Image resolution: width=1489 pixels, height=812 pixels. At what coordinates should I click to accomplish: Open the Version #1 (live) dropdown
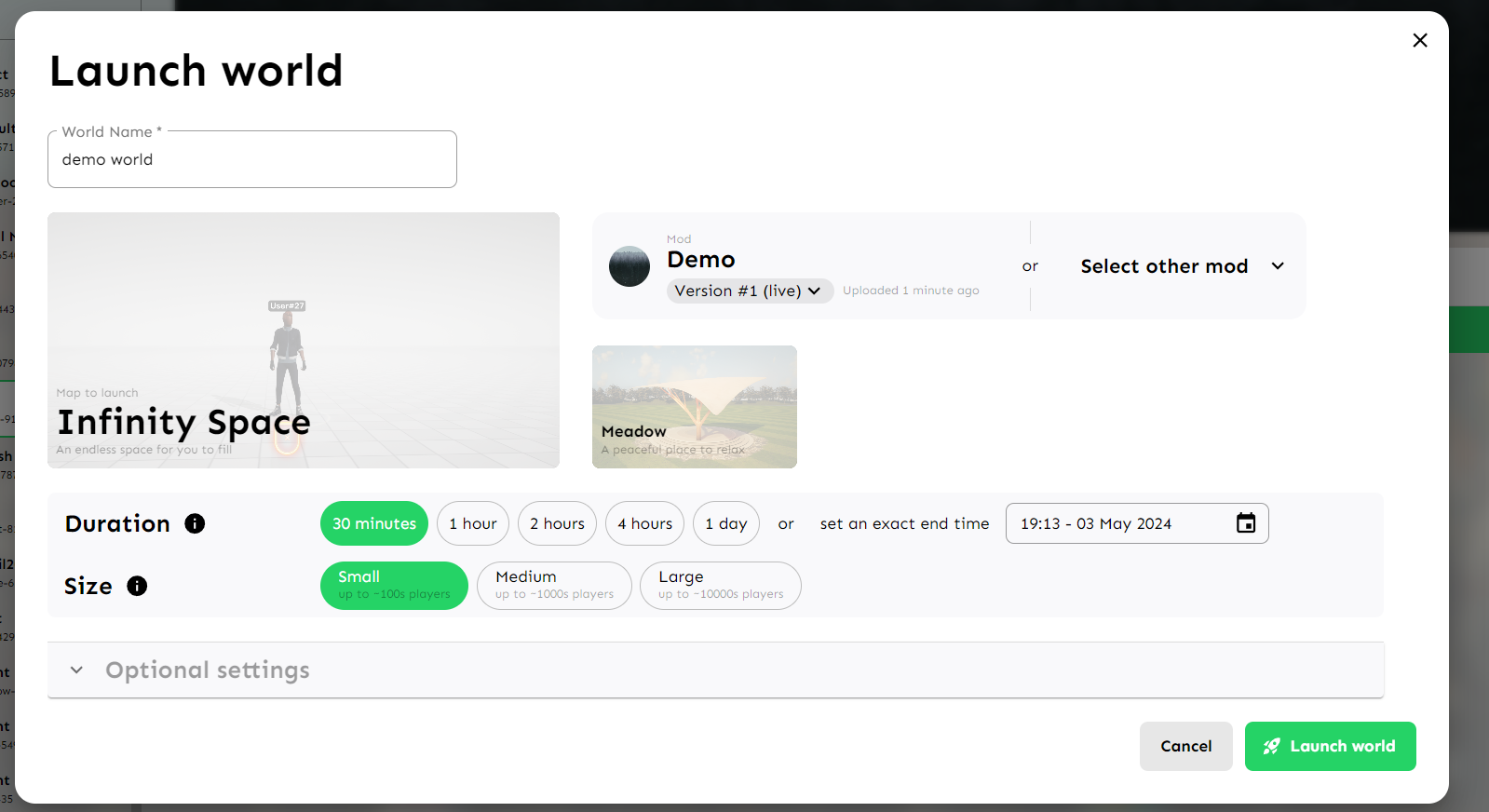pos(749,291)
